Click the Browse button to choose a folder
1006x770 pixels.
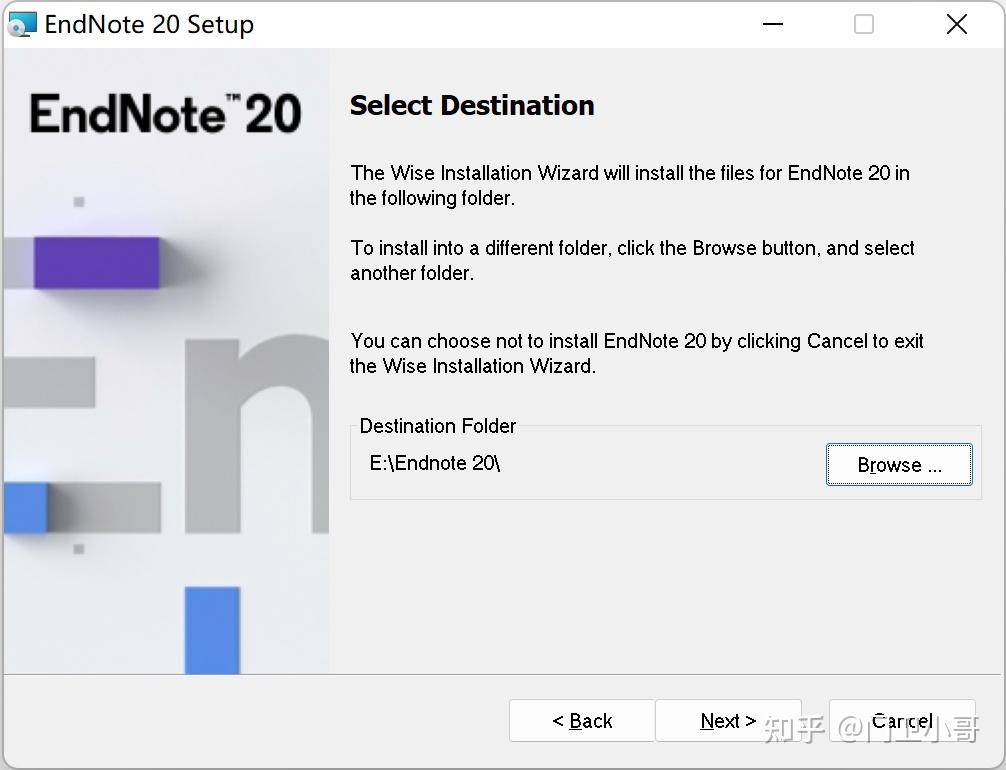[x=897, y=464]
